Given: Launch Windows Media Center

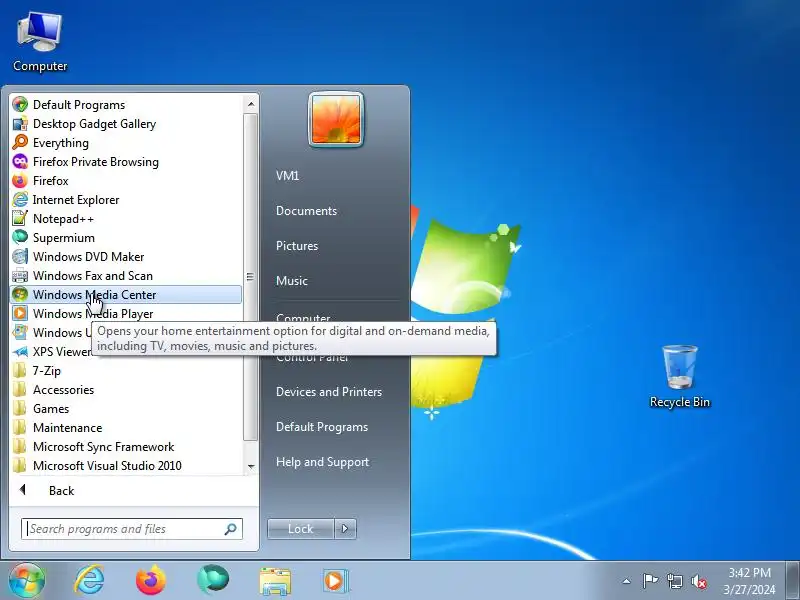Looking at the screenshot, I should (126, 294).
